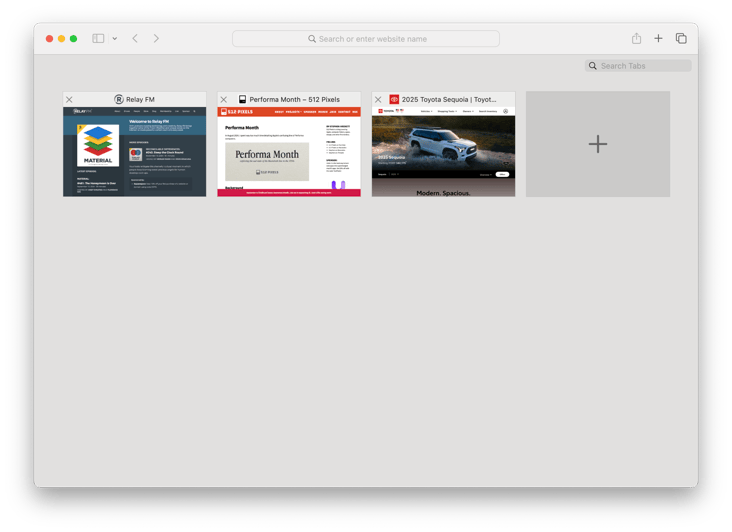Click the green full screen window button
The height and width of the screenshot is (532, 732).
coord(73,39)
